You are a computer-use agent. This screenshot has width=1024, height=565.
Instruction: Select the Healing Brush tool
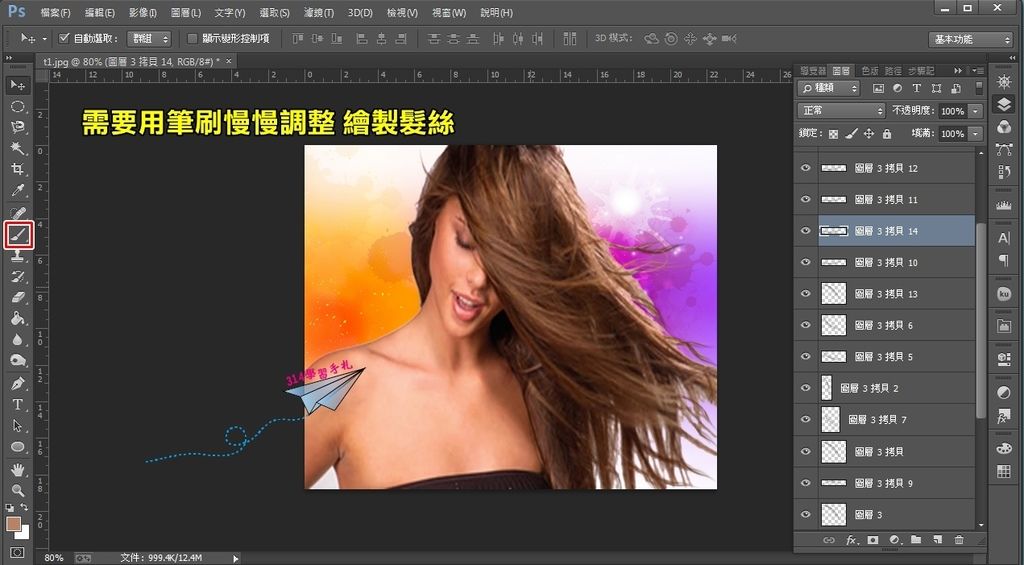[x=18, y=213]
